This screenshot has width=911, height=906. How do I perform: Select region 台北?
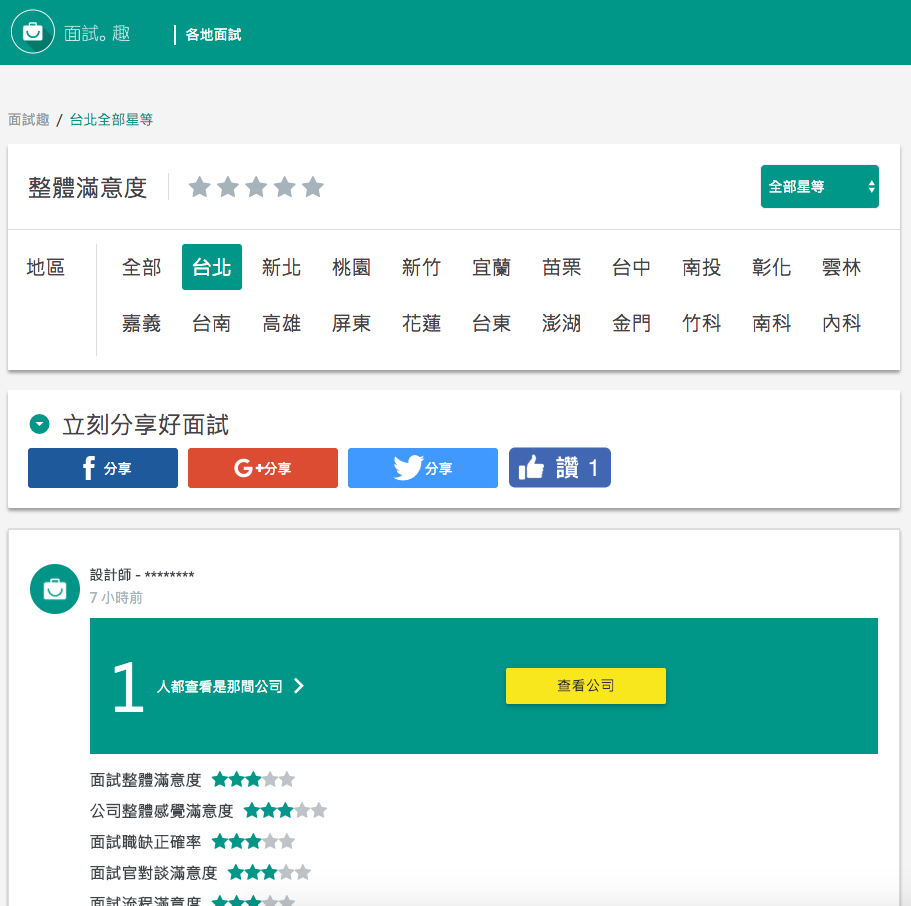click(211, 267)
